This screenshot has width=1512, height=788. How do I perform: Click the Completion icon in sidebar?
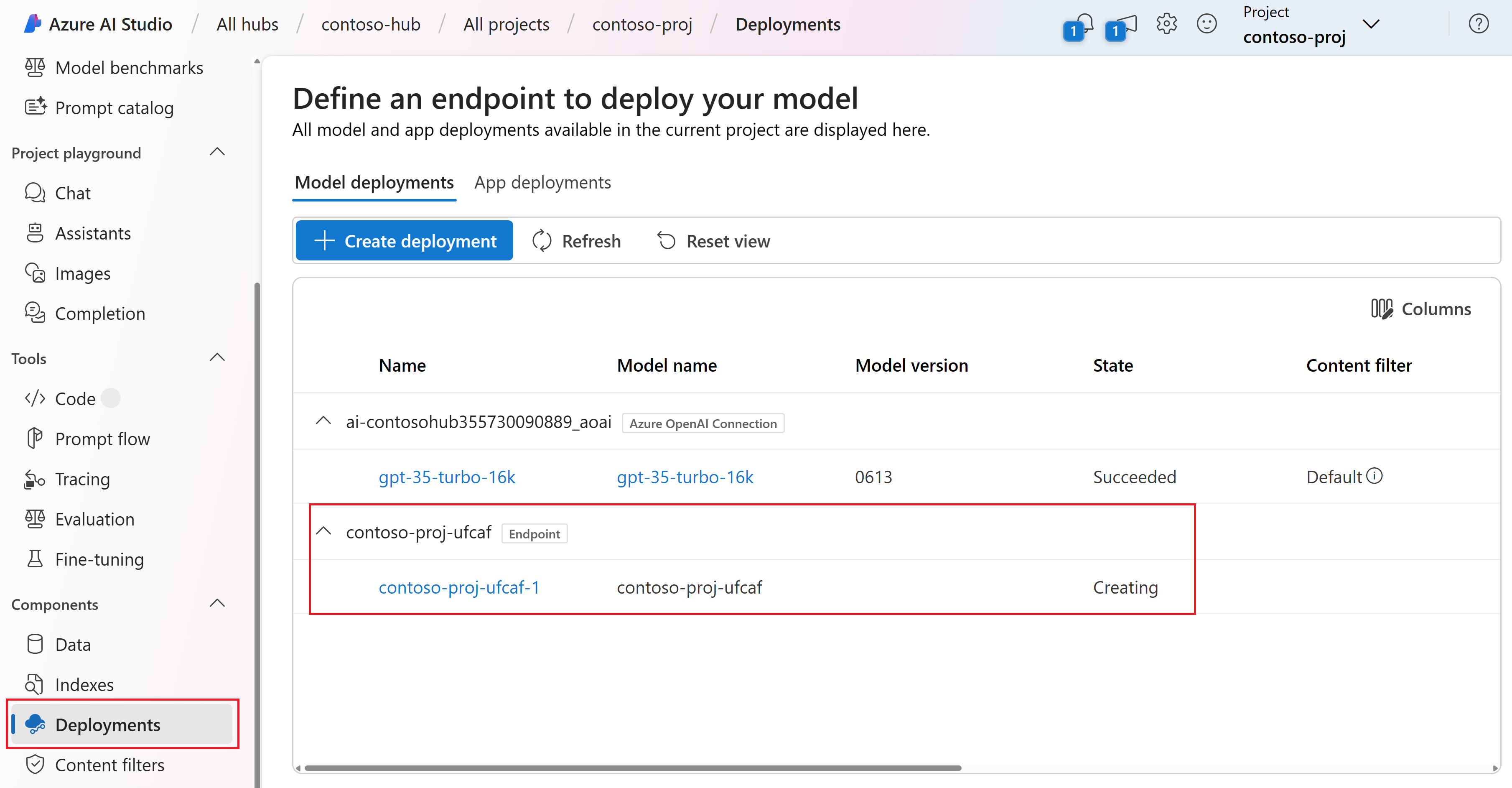click(x=35, y=313)
